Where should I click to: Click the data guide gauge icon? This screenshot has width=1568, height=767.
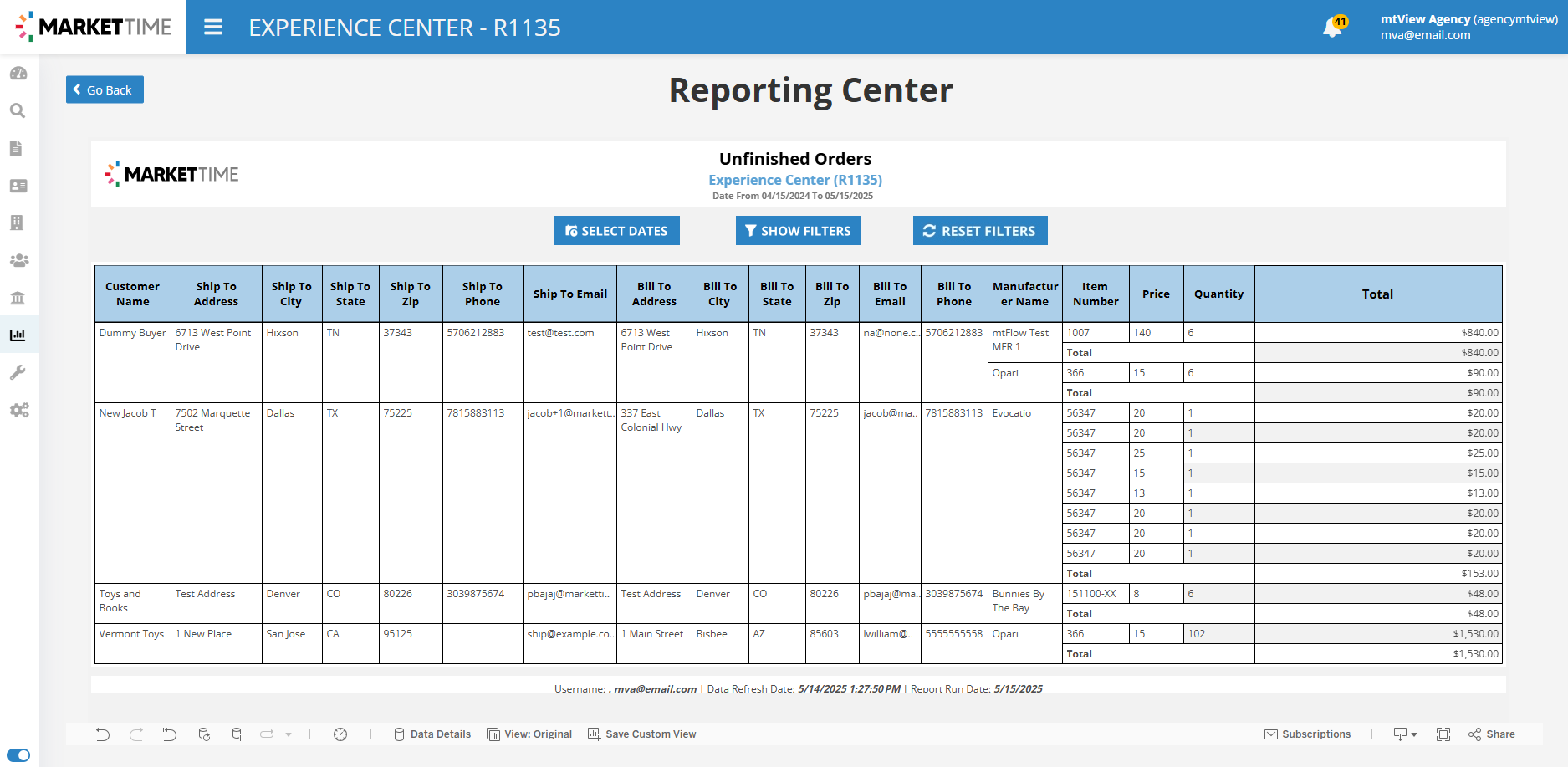click(x=340, y=734)
